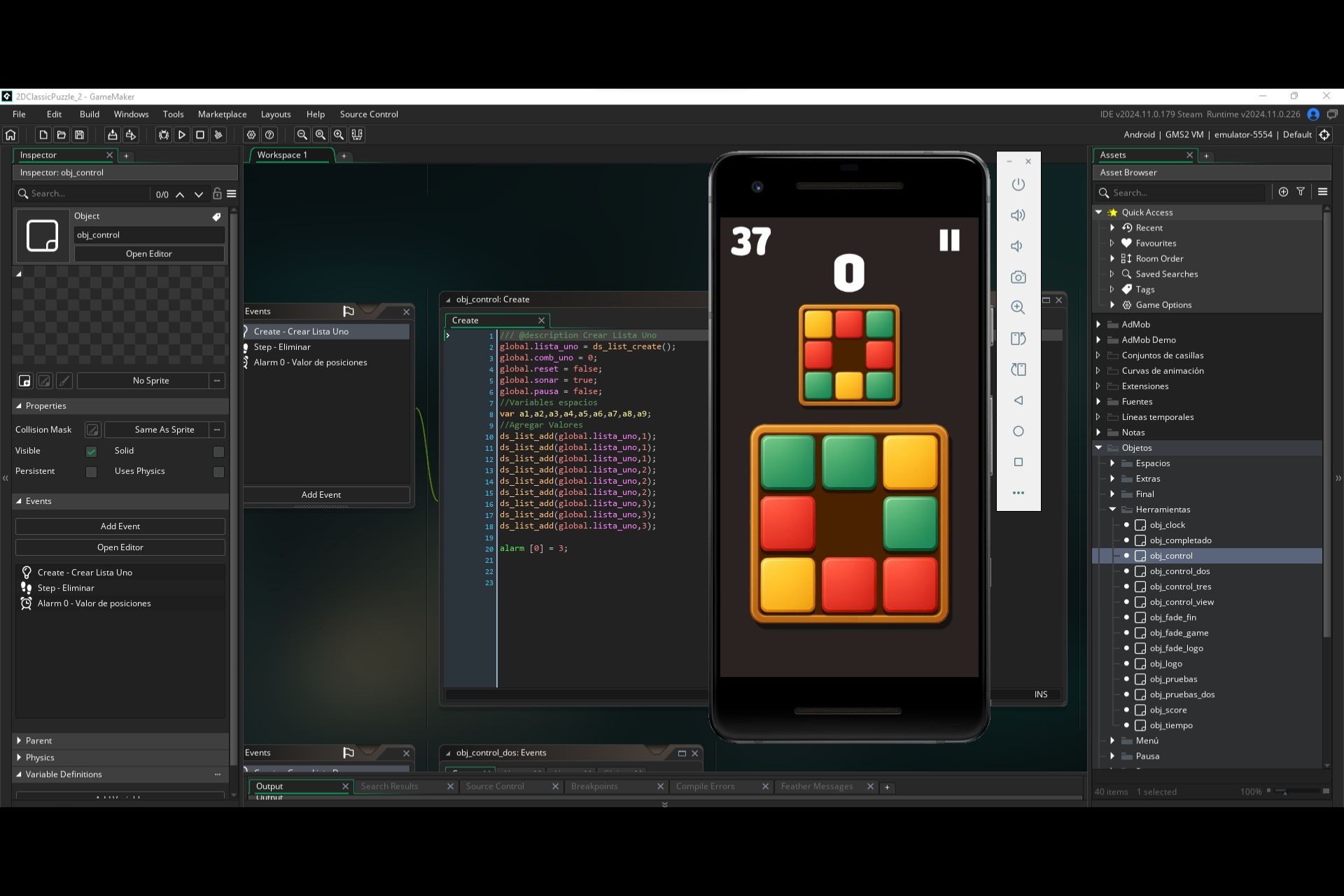Enable the Solid checkbox
The height and width of the screenshot is (896, 1344).
218,451
